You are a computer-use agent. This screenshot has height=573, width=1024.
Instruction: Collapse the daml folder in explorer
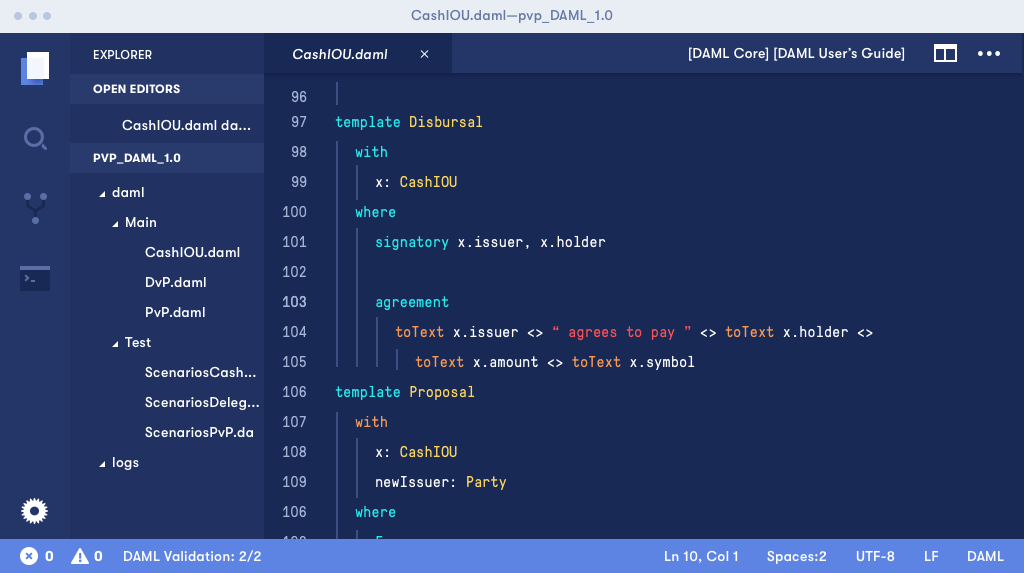(102, 193)
